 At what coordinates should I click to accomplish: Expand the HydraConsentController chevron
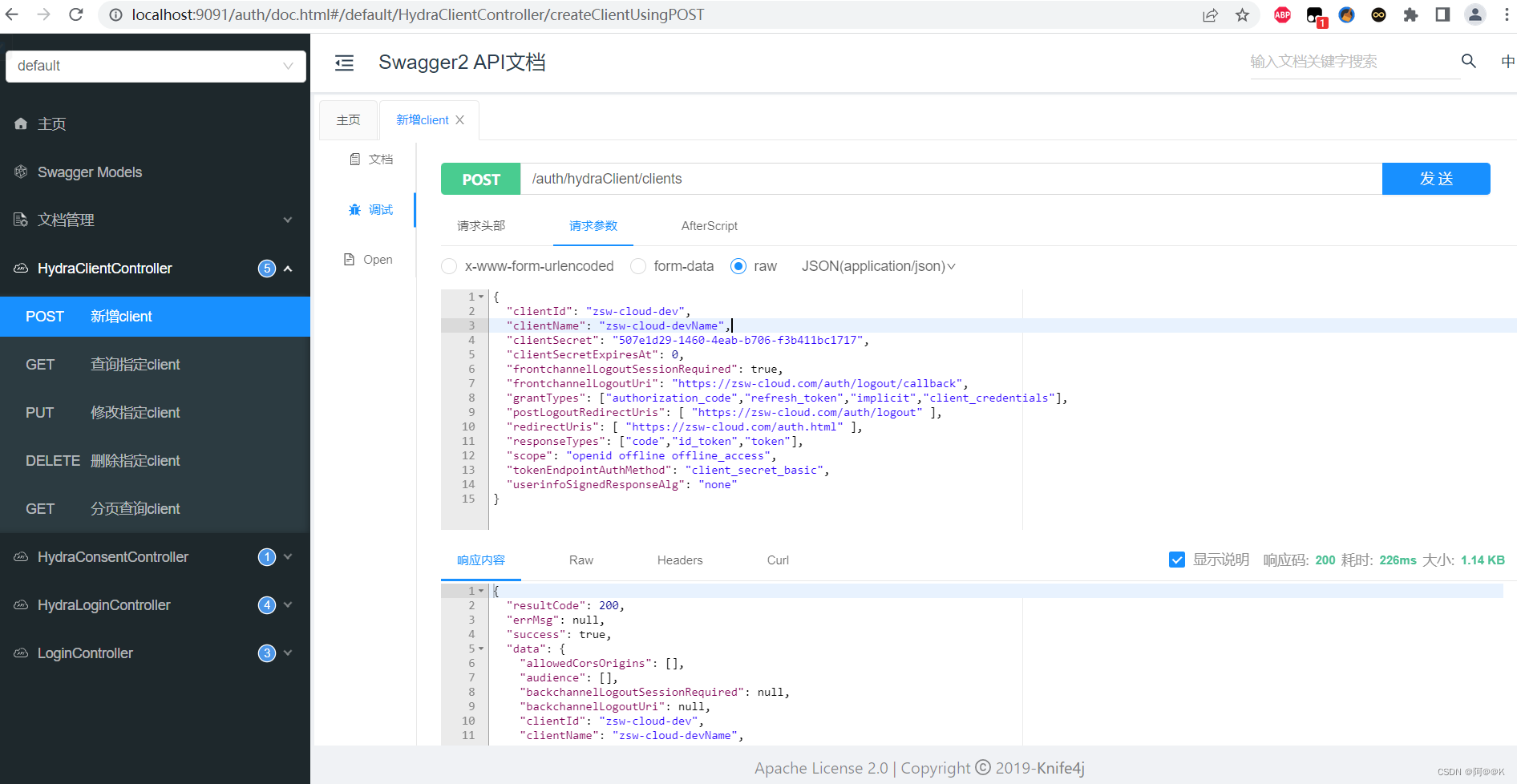[288, 556]
